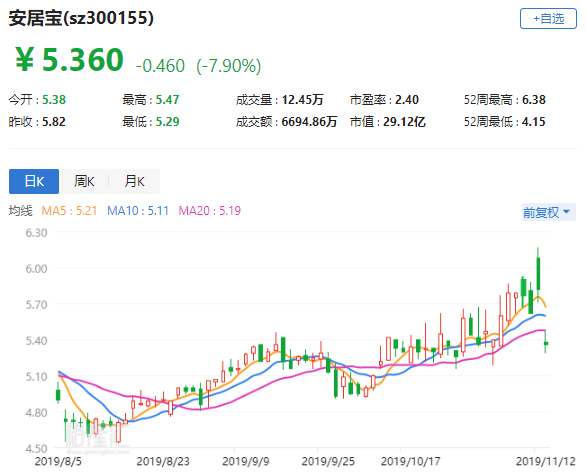The image size is (587, 472).
Task: Click current price ¥5.360
Action: tap(69, 60)
